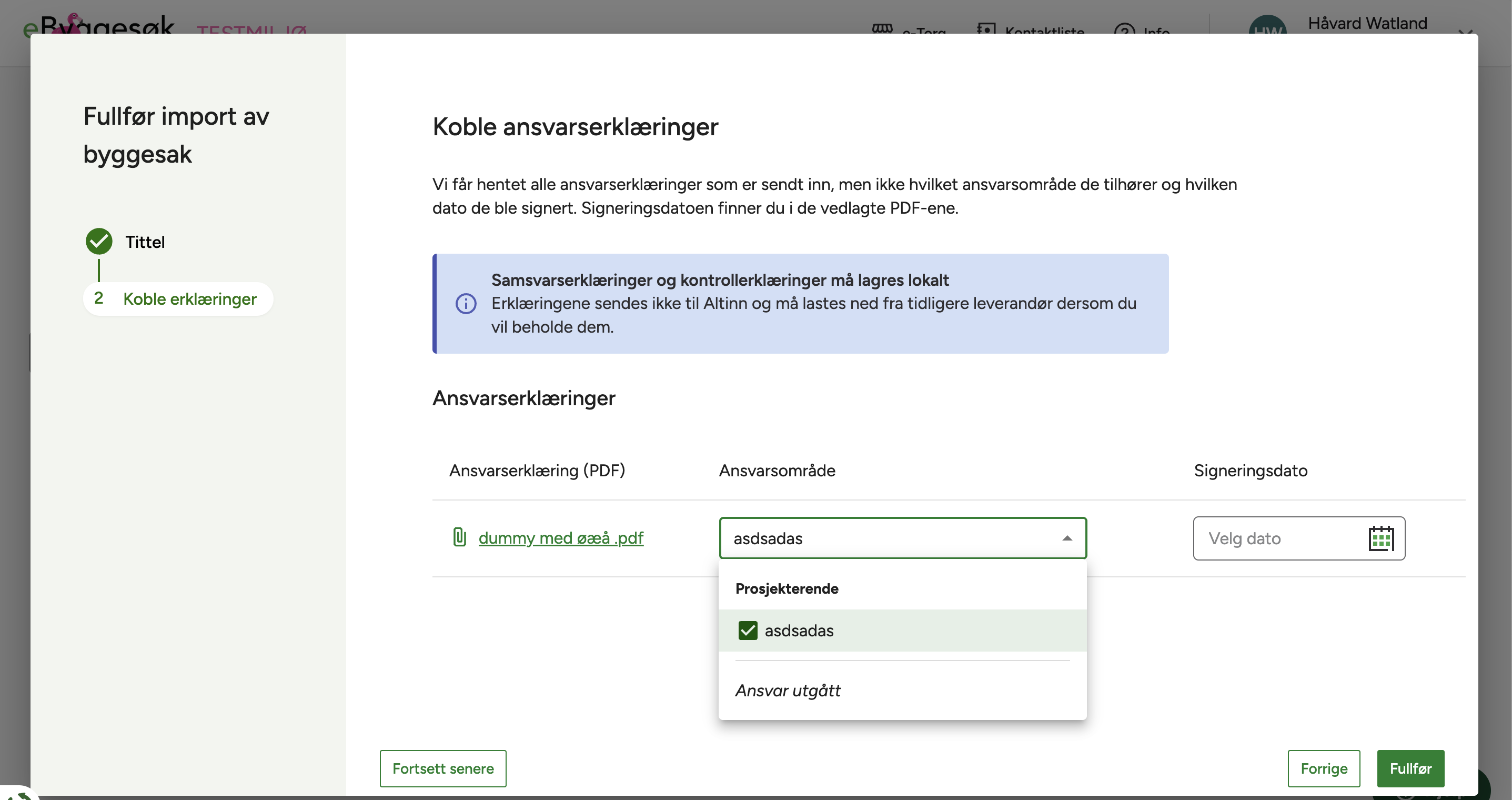
Task: Click the HW user avatar
Action: coord(1267,28)
